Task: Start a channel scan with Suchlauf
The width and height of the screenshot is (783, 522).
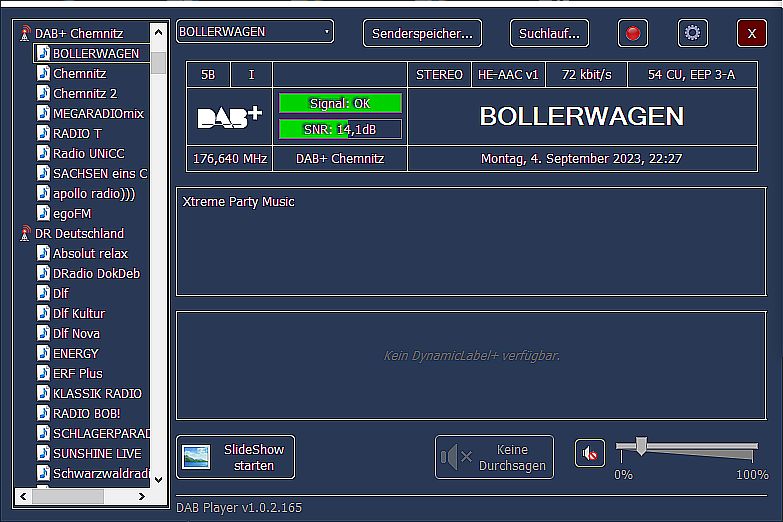Action: tap(549, 33)
